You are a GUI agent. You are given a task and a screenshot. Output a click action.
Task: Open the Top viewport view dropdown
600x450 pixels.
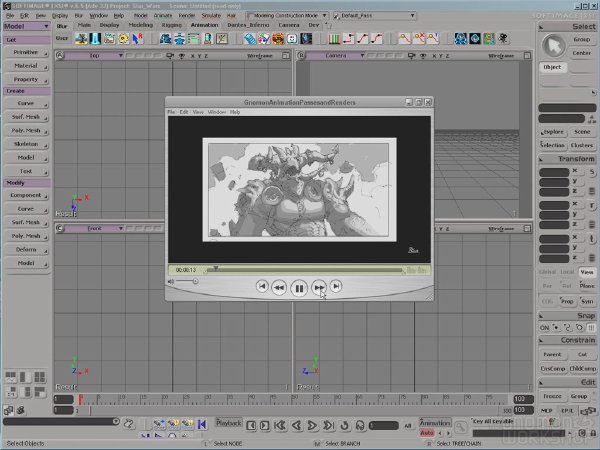pos(94,56)
